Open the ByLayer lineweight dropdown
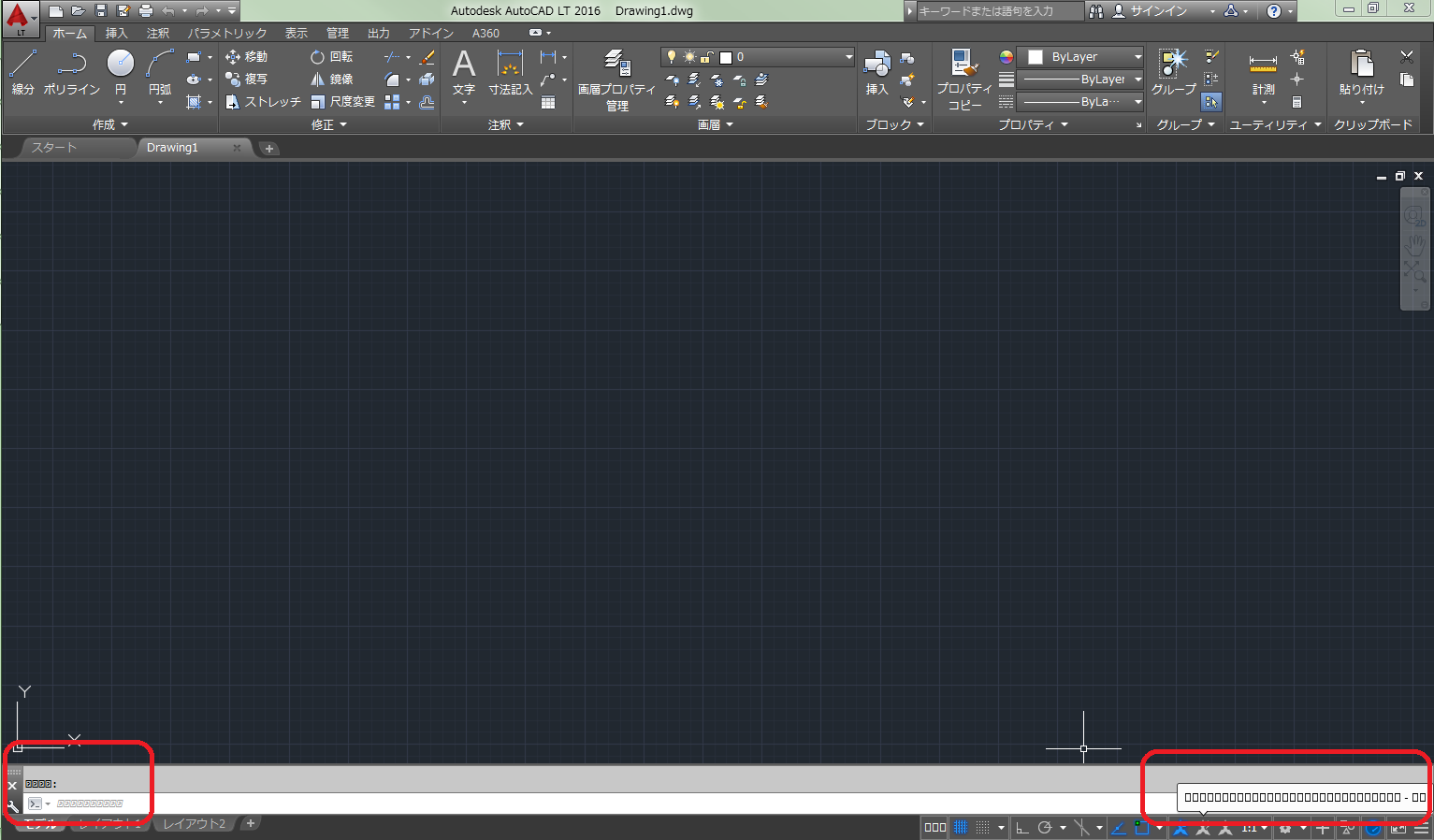Viewport: 1434px width, 840px height. pos(1080,80)
